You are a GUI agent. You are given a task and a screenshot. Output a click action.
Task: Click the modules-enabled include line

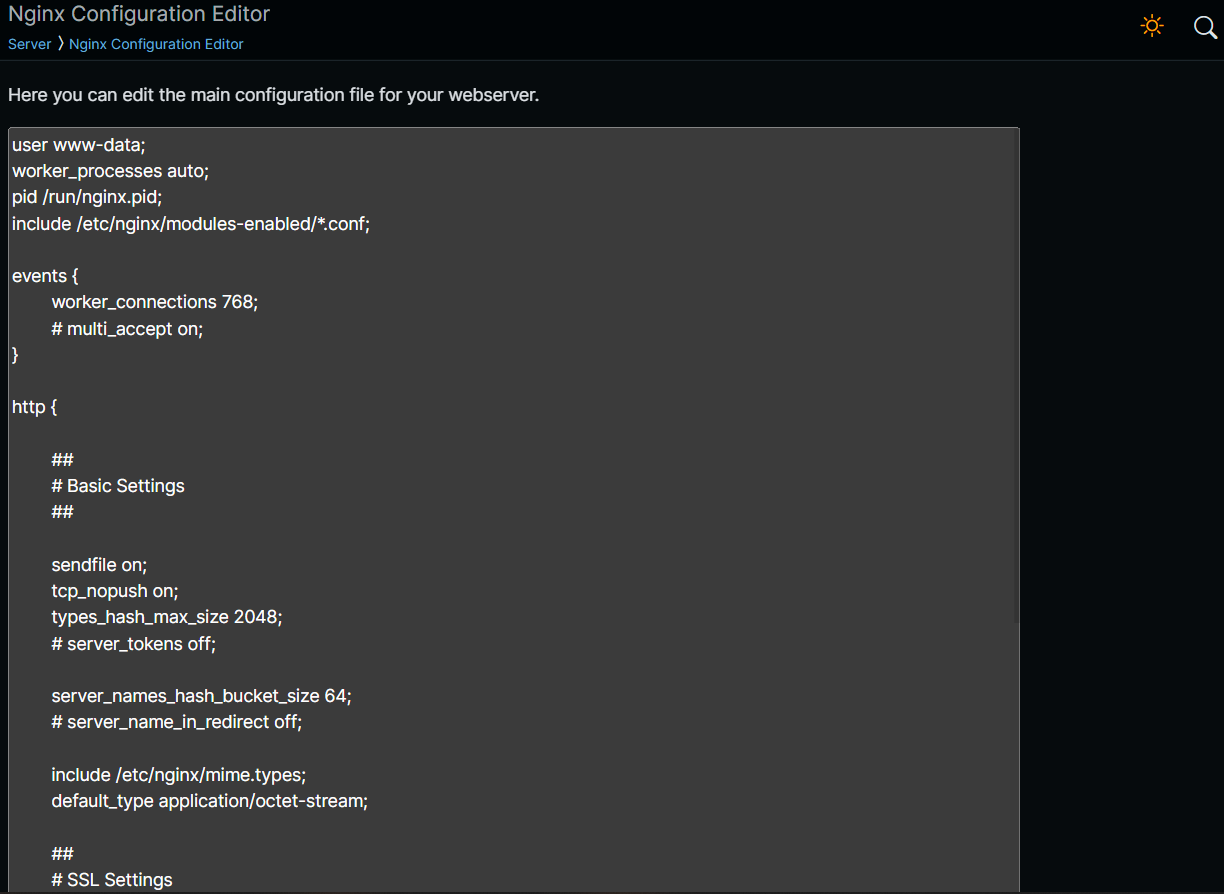click(191, 224)
